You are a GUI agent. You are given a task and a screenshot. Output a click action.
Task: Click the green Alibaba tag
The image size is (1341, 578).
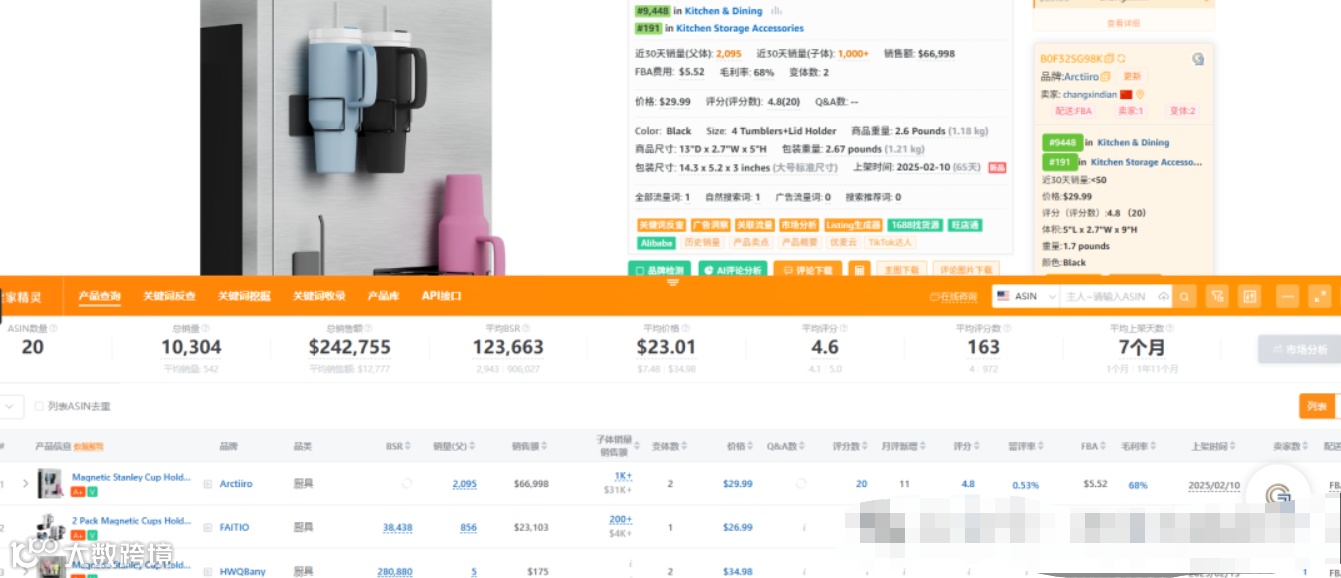[656, 242]
